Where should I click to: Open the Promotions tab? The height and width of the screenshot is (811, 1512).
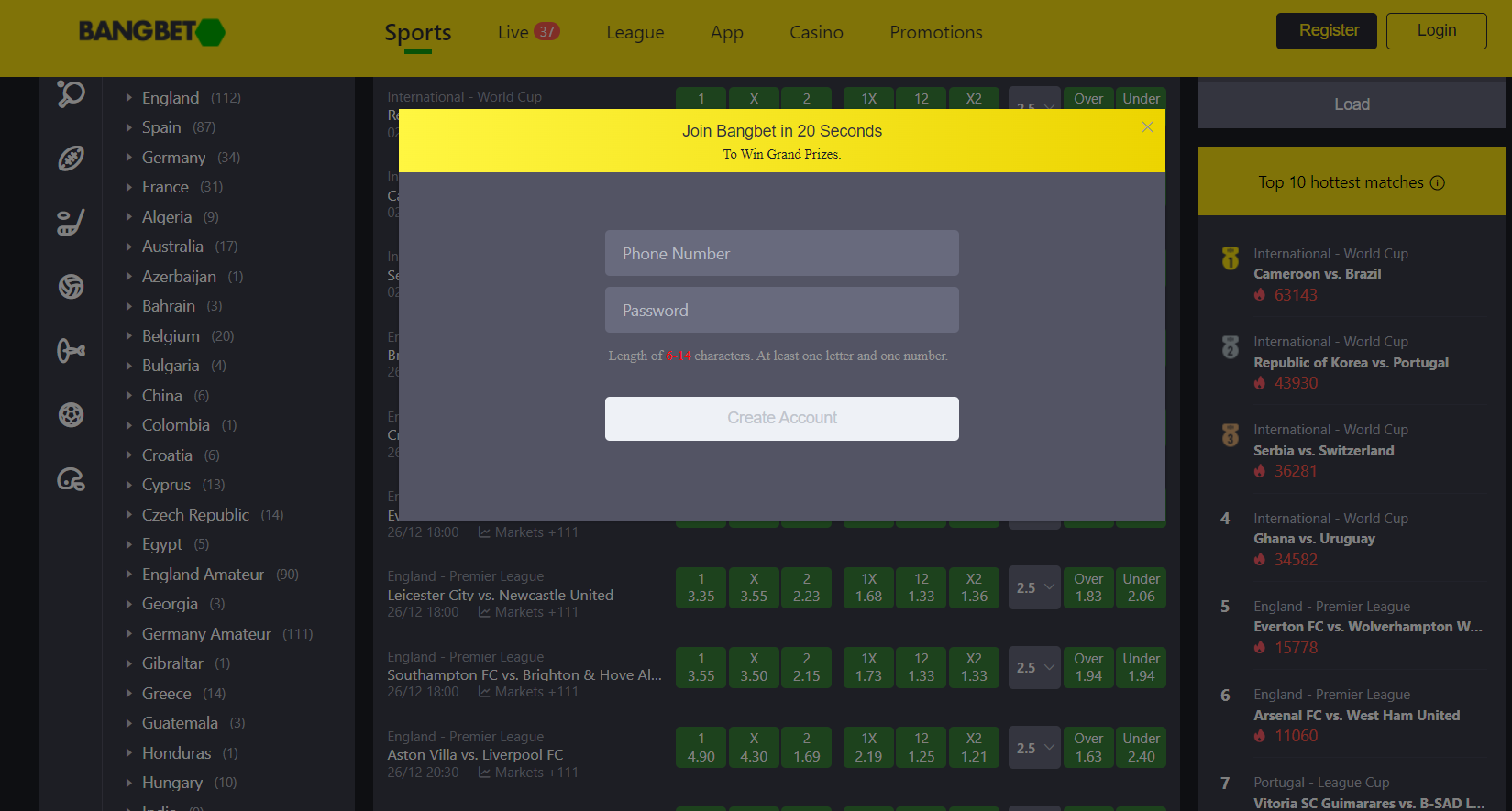tap(936, 32)
